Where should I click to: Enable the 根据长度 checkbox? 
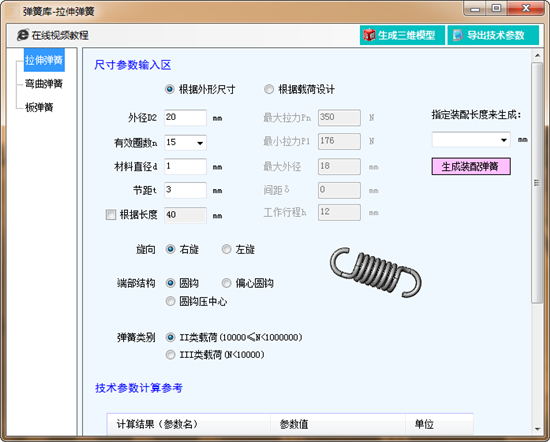point(111,214)
